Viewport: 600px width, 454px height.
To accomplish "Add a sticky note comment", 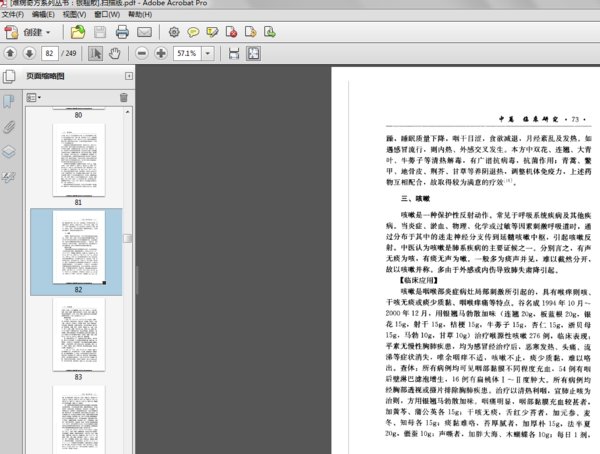I will (193, 32).
